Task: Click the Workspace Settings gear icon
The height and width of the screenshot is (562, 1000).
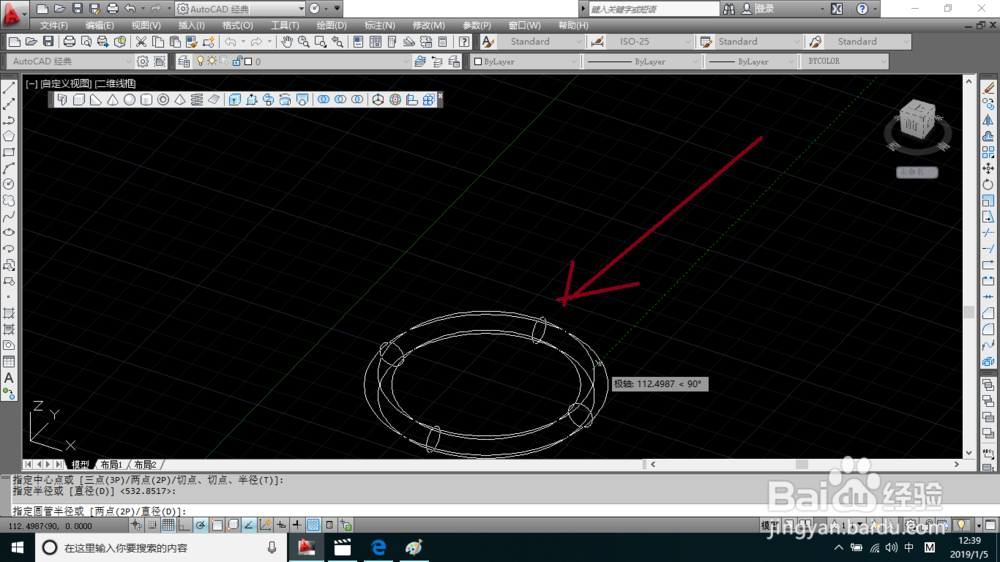Action: pyautogui.click(x=143, y=61)
